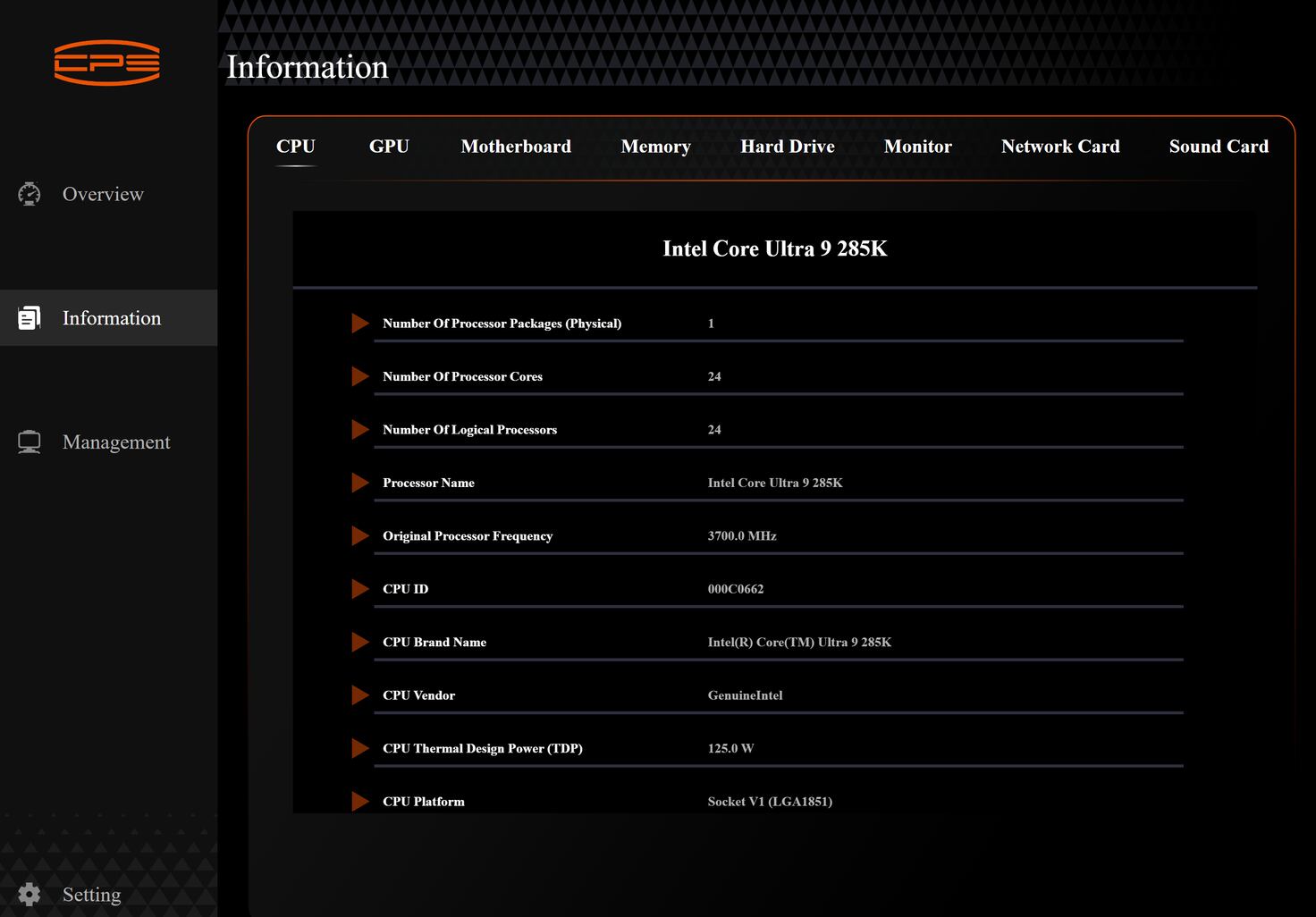
Task: Open the Motherboard tab
Action: tap(516, 147)
